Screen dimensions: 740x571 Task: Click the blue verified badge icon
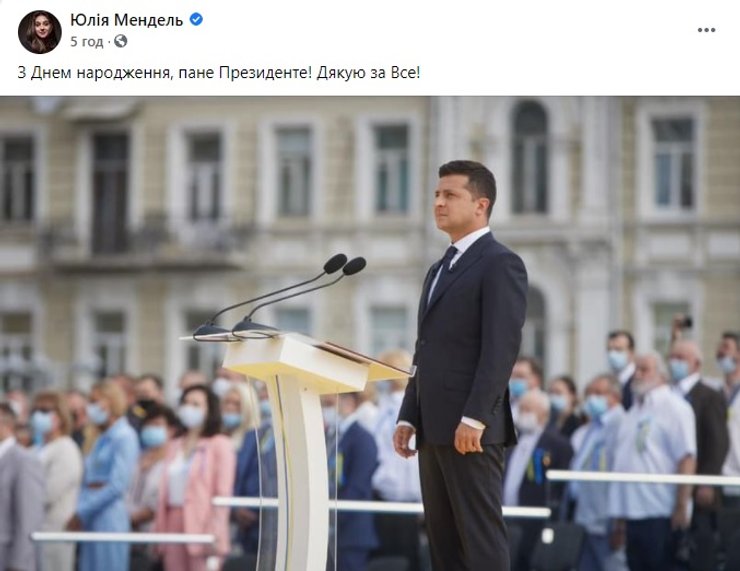(196, 19)
